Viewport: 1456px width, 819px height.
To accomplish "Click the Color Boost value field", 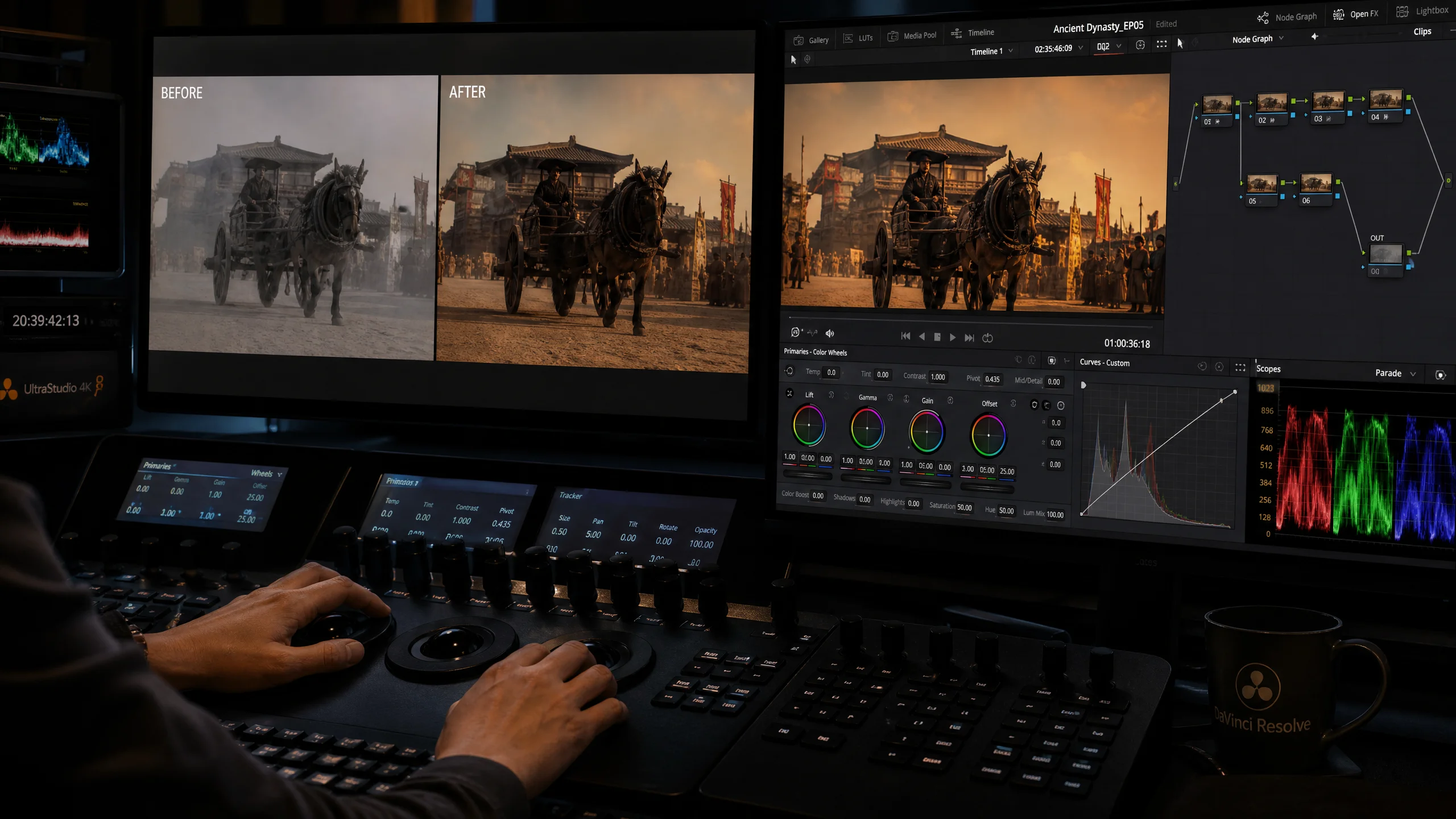I will pos(818,496).
